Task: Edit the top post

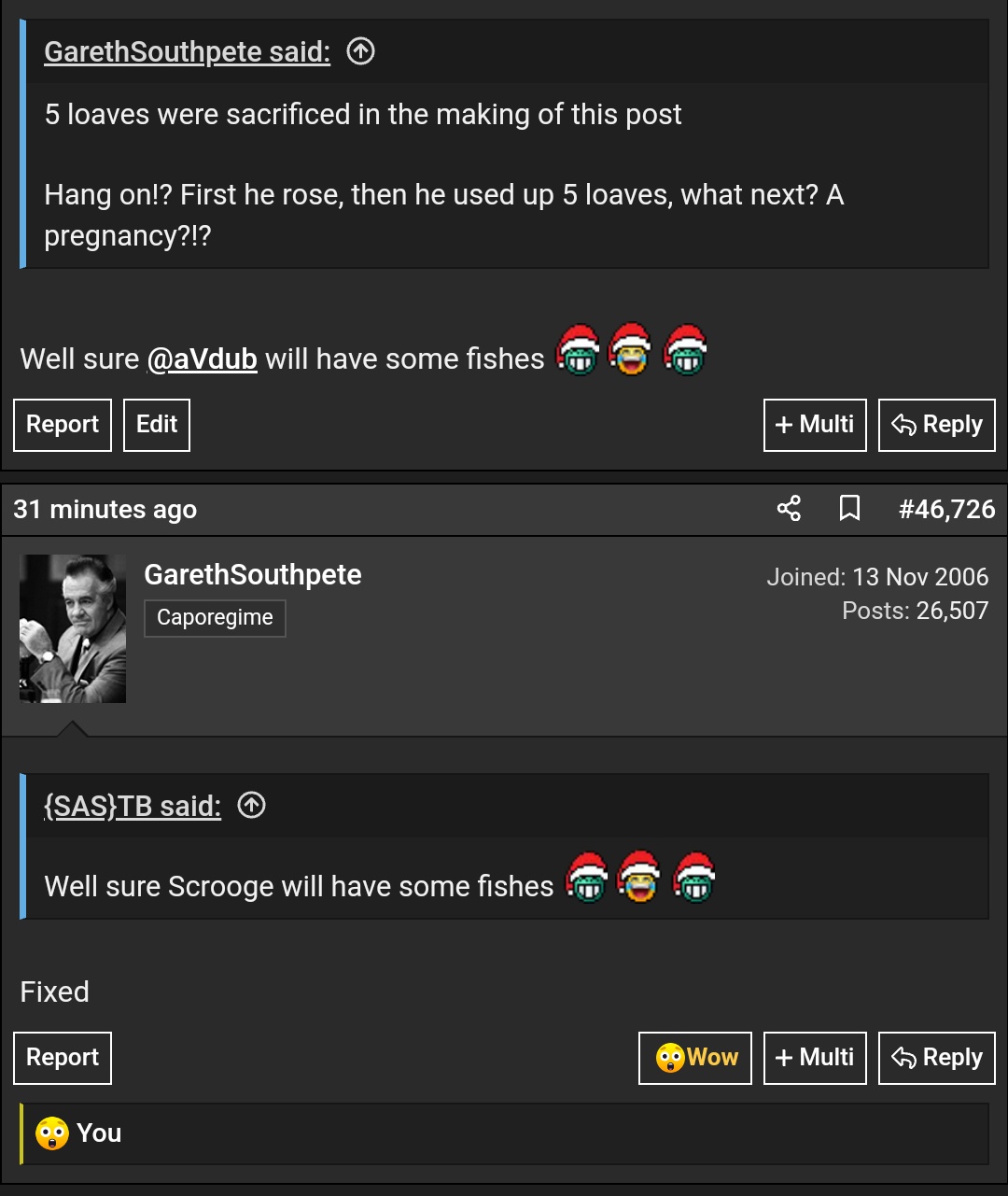Action: [x=157, y=425]
